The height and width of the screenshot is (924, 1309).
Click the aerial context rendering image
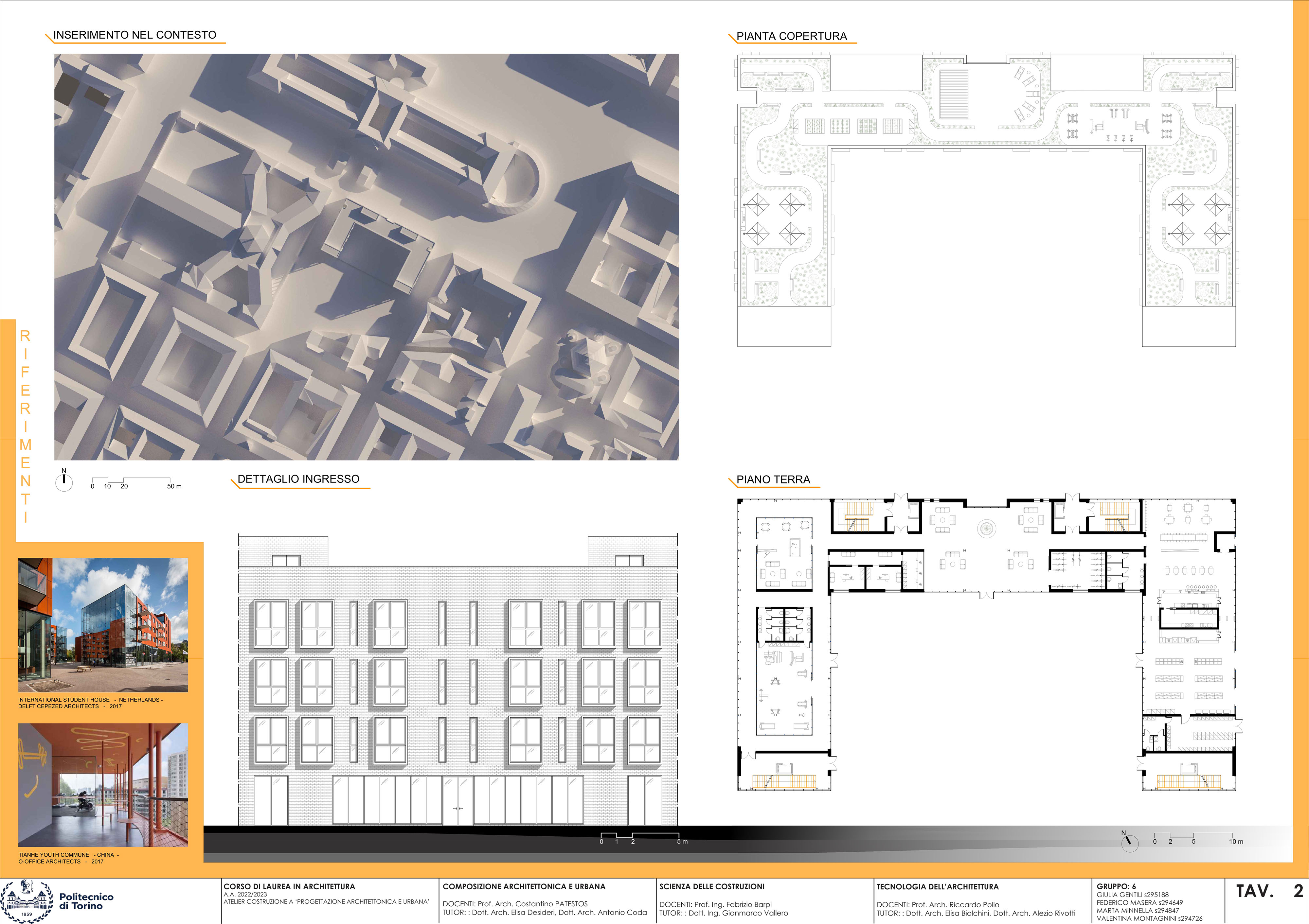366,256
